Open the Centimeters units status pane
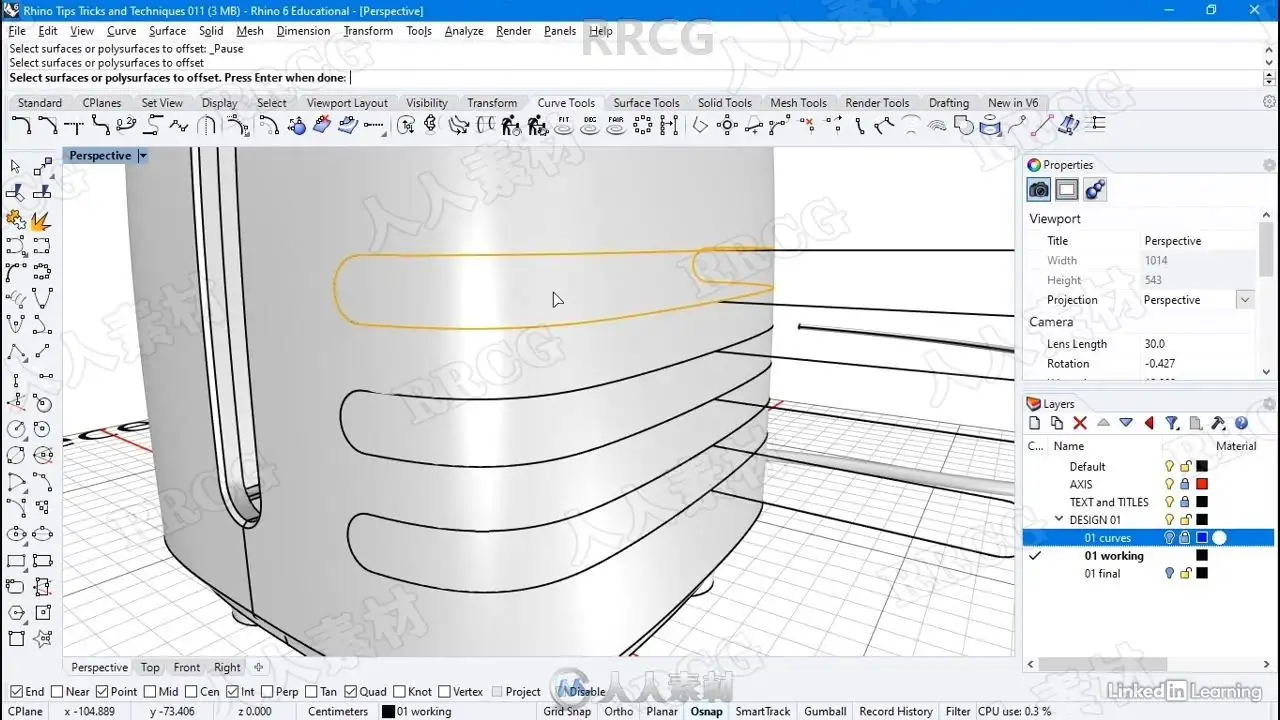This screenshot has width=1280, height=720. click(x=338, y=711)
